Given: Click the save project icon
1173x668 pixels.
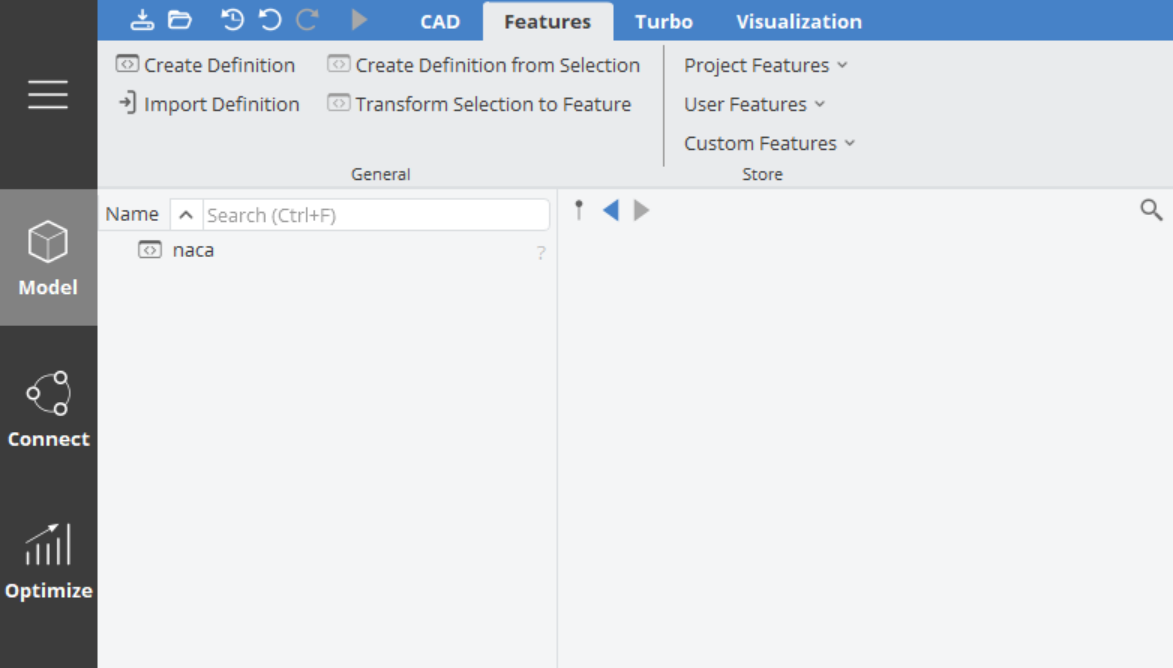Looking at the screenshot, I should click(144, 20).
